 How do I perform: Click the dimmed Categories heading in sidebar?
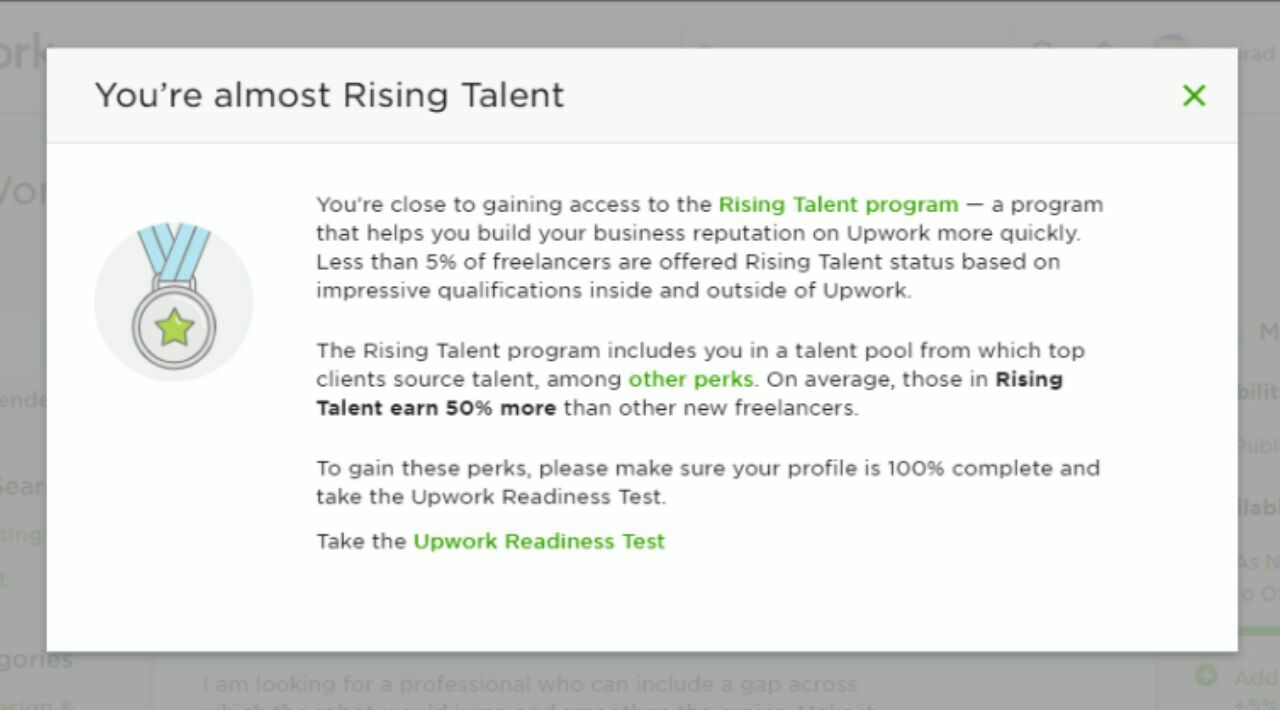[36, 660]
